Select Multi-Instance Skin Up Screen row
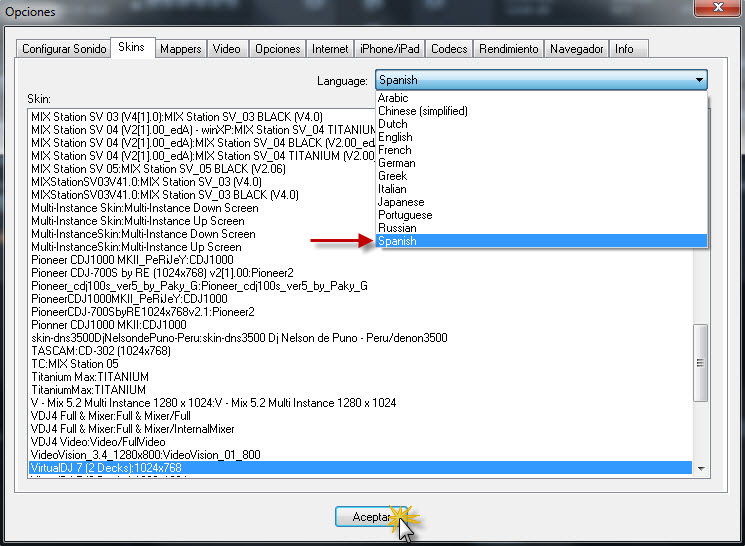This screenshot has width=745, height=546. 202,221
